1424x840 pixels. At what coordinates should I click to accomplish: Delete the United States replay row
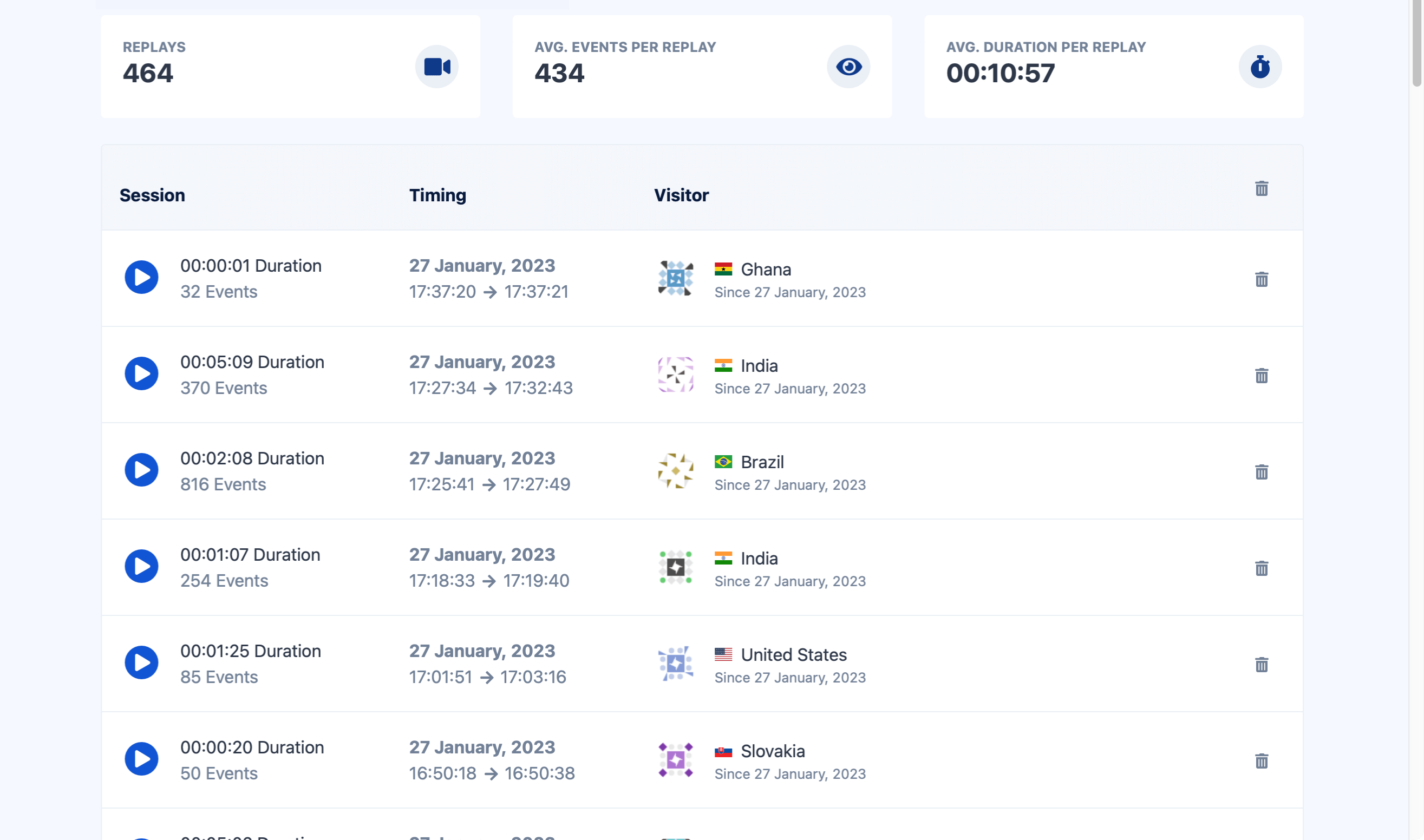pos(1262,664)
